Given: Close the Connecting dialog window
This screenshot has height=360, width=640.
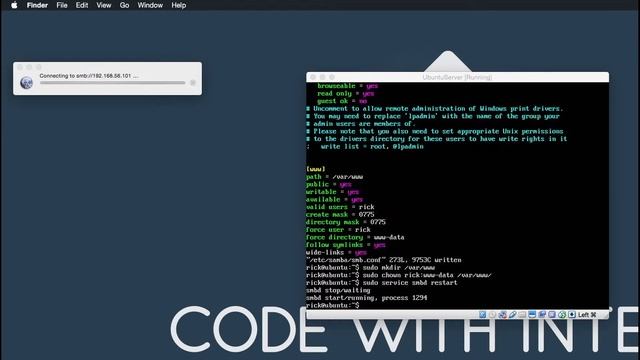Looking at the screenshot, I should click(x=20, y=67).
